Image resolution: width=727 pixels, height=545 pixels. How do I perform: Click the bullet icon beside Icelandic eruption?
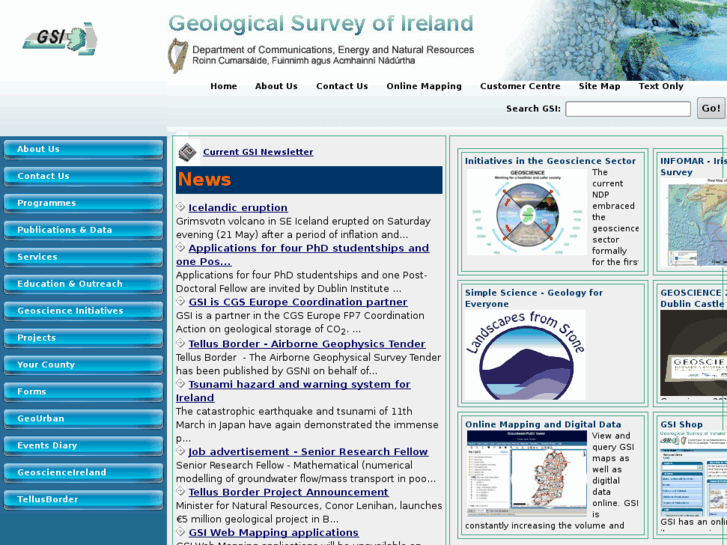pos(181,207)
